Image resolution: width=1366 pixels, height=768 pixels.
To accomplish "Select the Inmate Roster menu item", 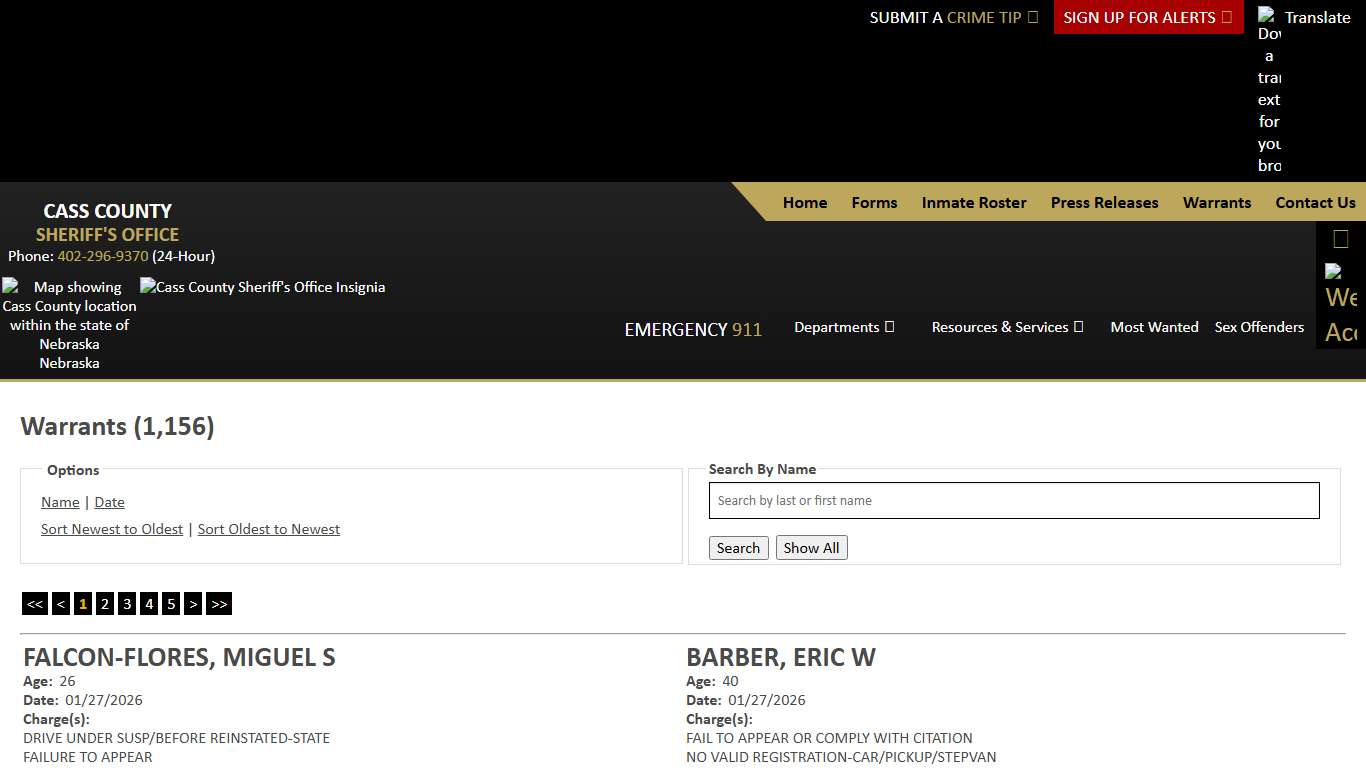I will (x=973, y=203).
